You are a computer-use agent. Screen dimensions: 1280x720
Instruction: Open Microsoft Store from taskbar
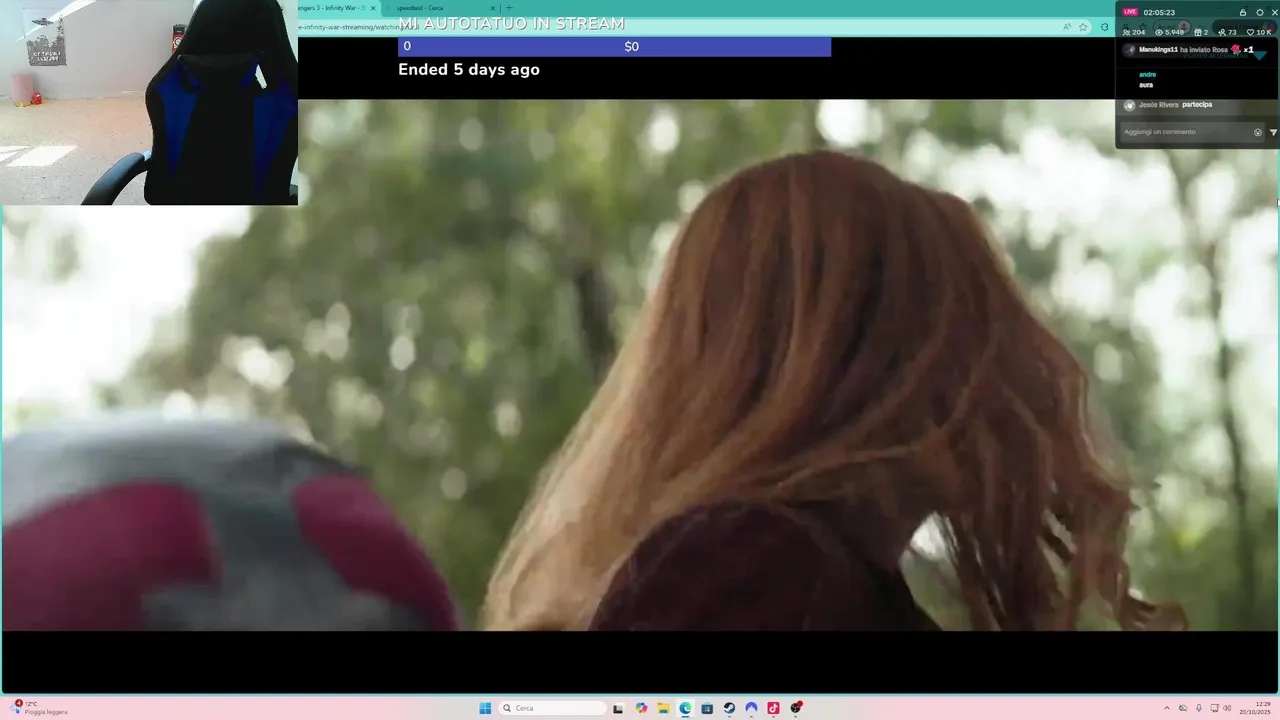point(707,708)
